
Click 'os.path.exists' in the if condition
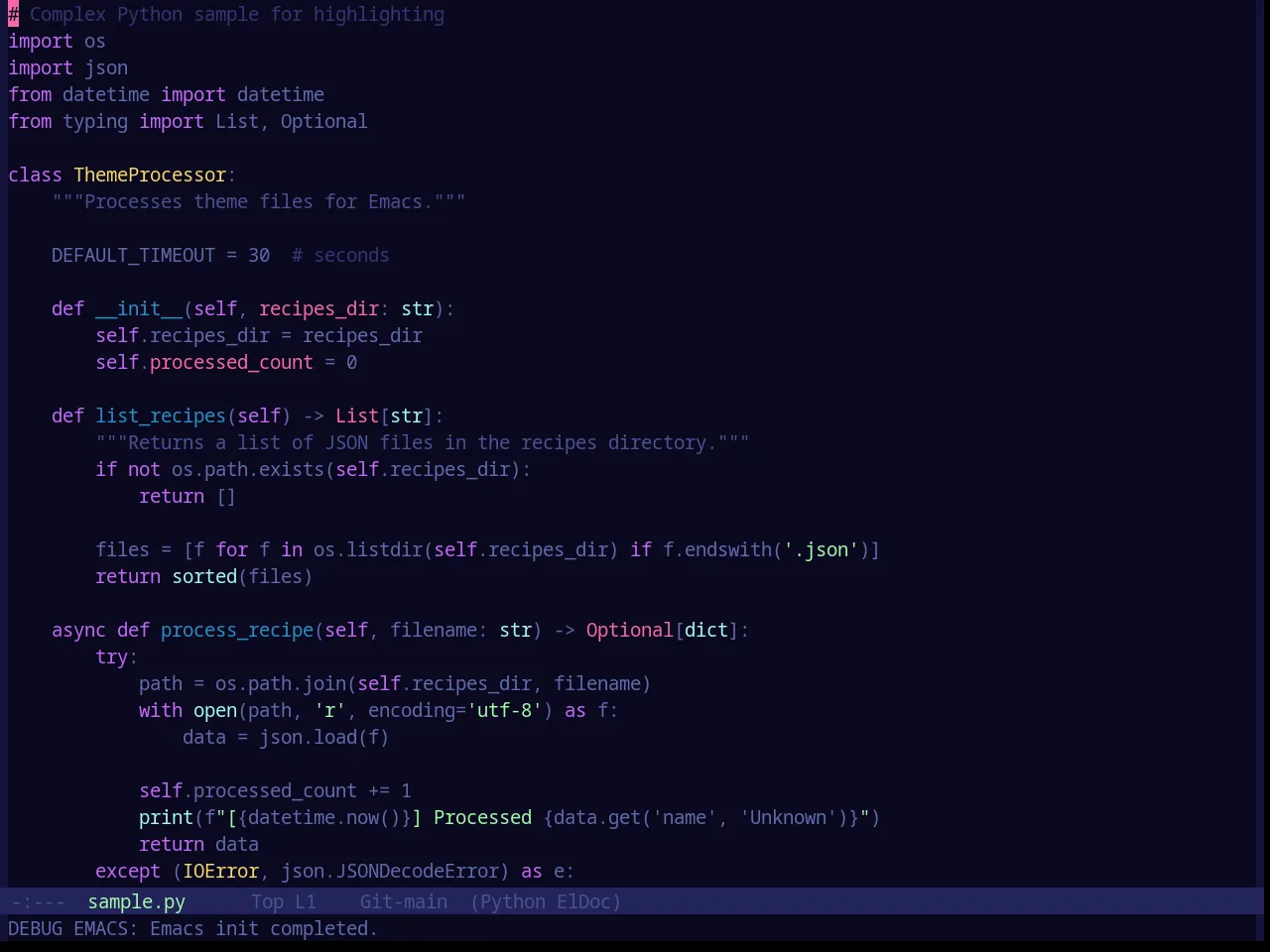click(248, 469)
